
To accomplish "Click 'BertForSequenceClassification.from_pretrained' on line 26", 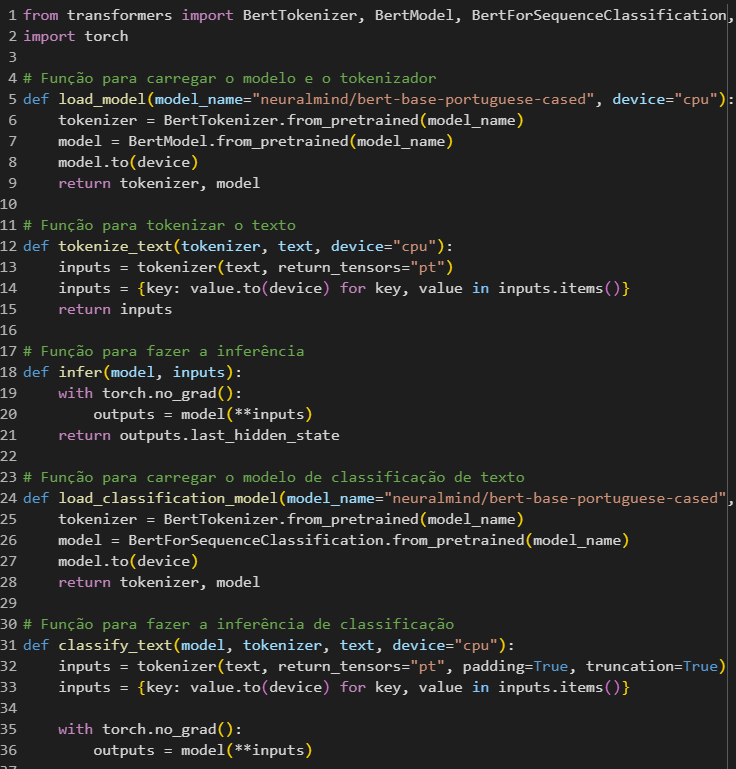I will (326, 541).
